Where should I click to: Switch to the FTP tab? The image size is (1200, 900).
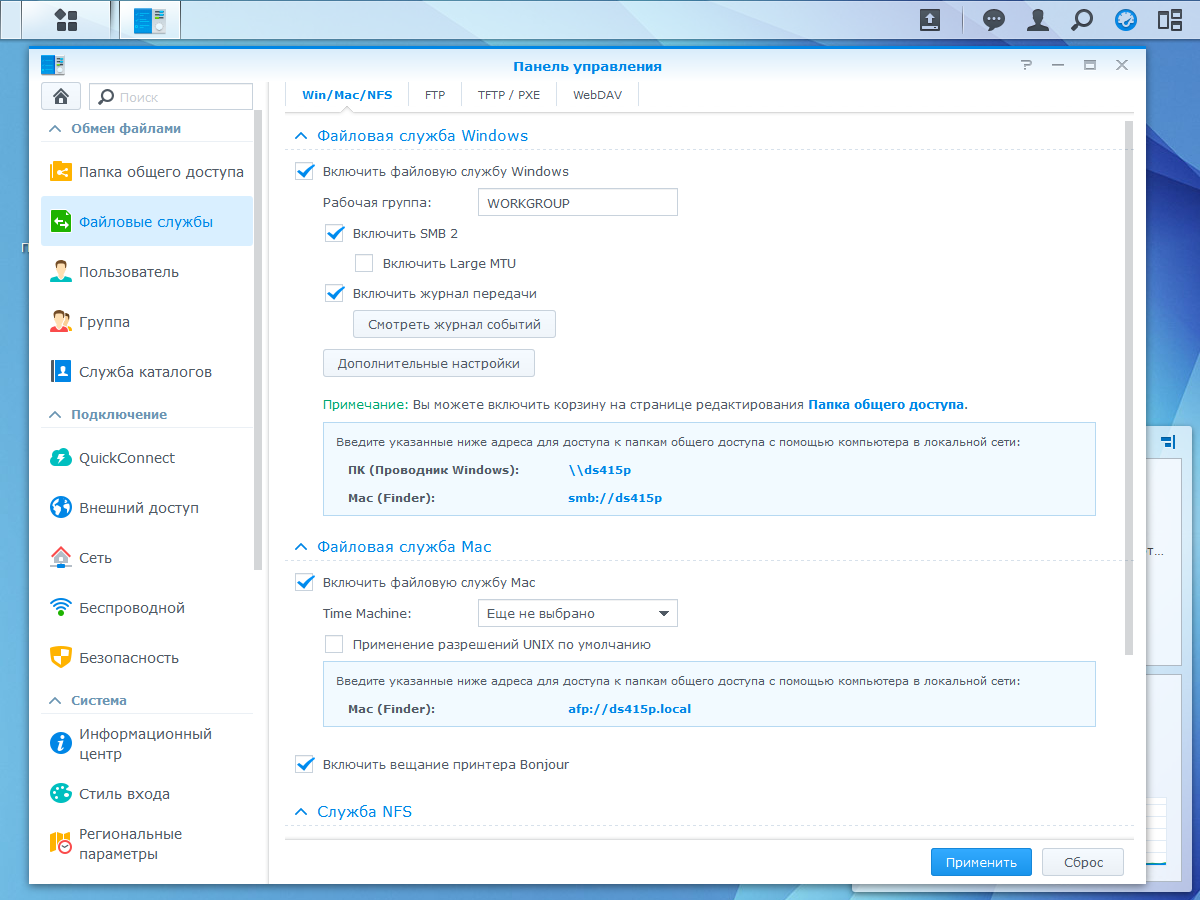[x=435, y=95]
